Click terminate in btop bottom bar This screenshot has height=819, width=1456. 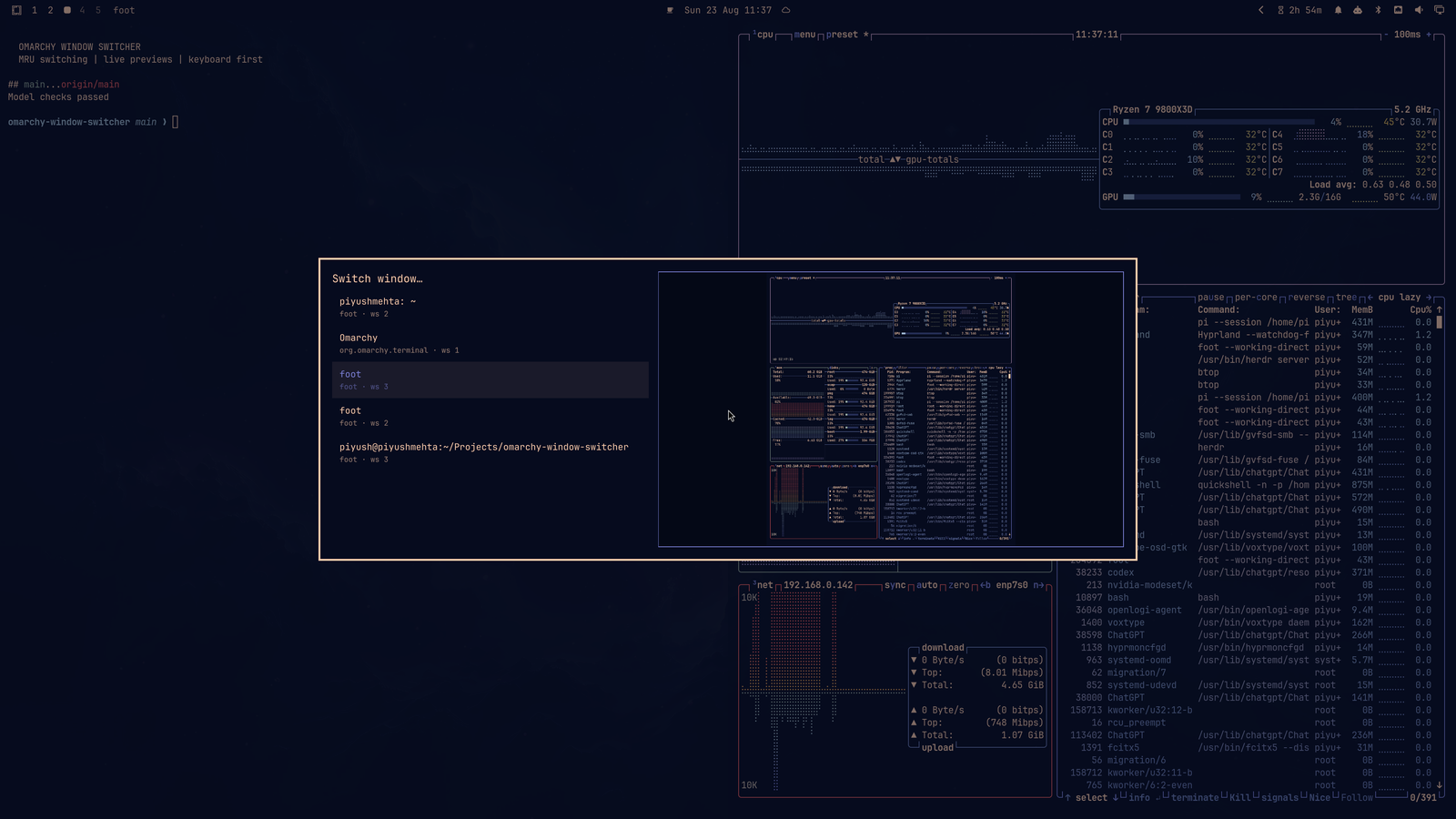(x=1194, y=798)
